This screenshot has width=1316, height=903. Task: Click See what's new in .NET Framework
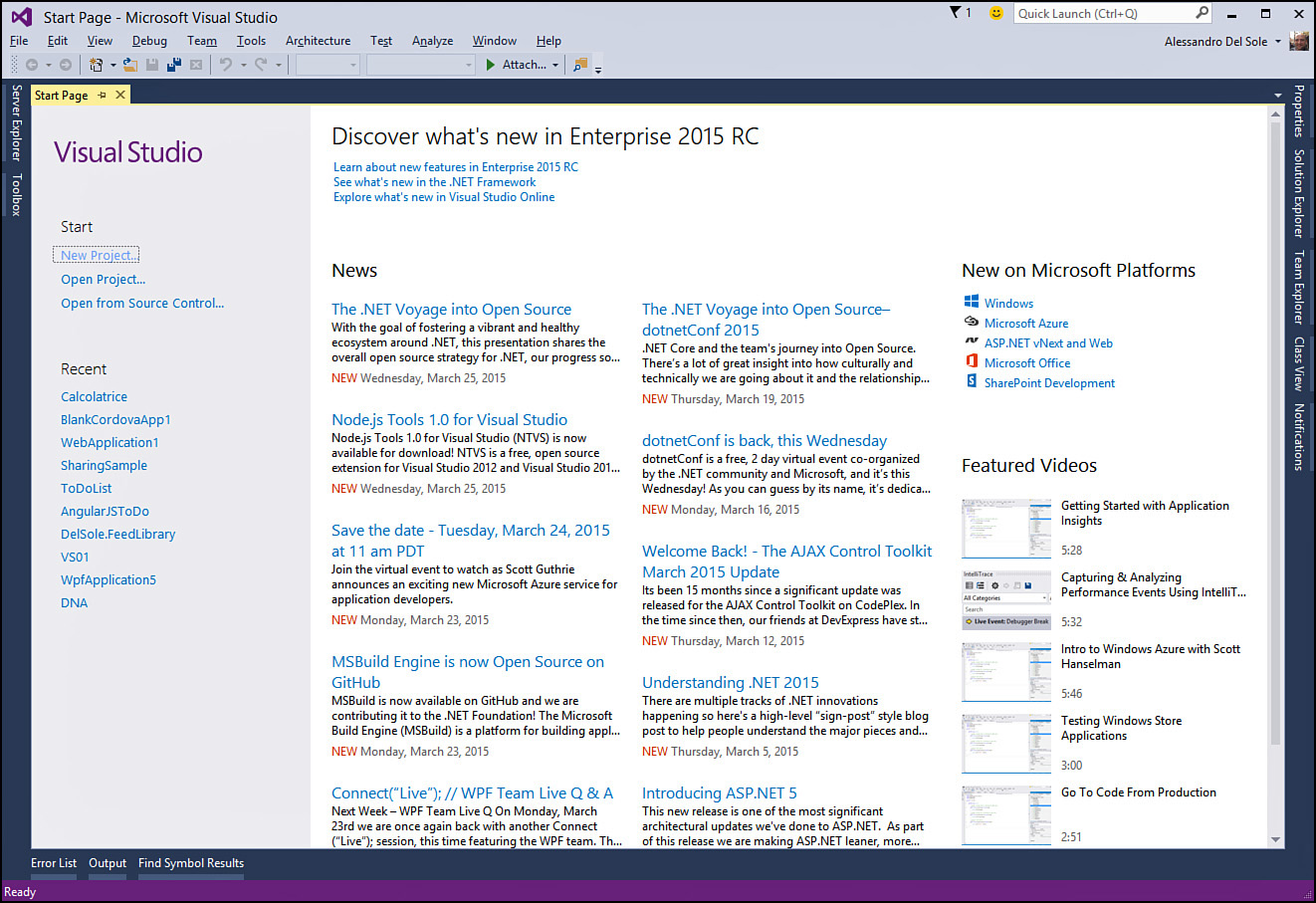pos(434,182)
